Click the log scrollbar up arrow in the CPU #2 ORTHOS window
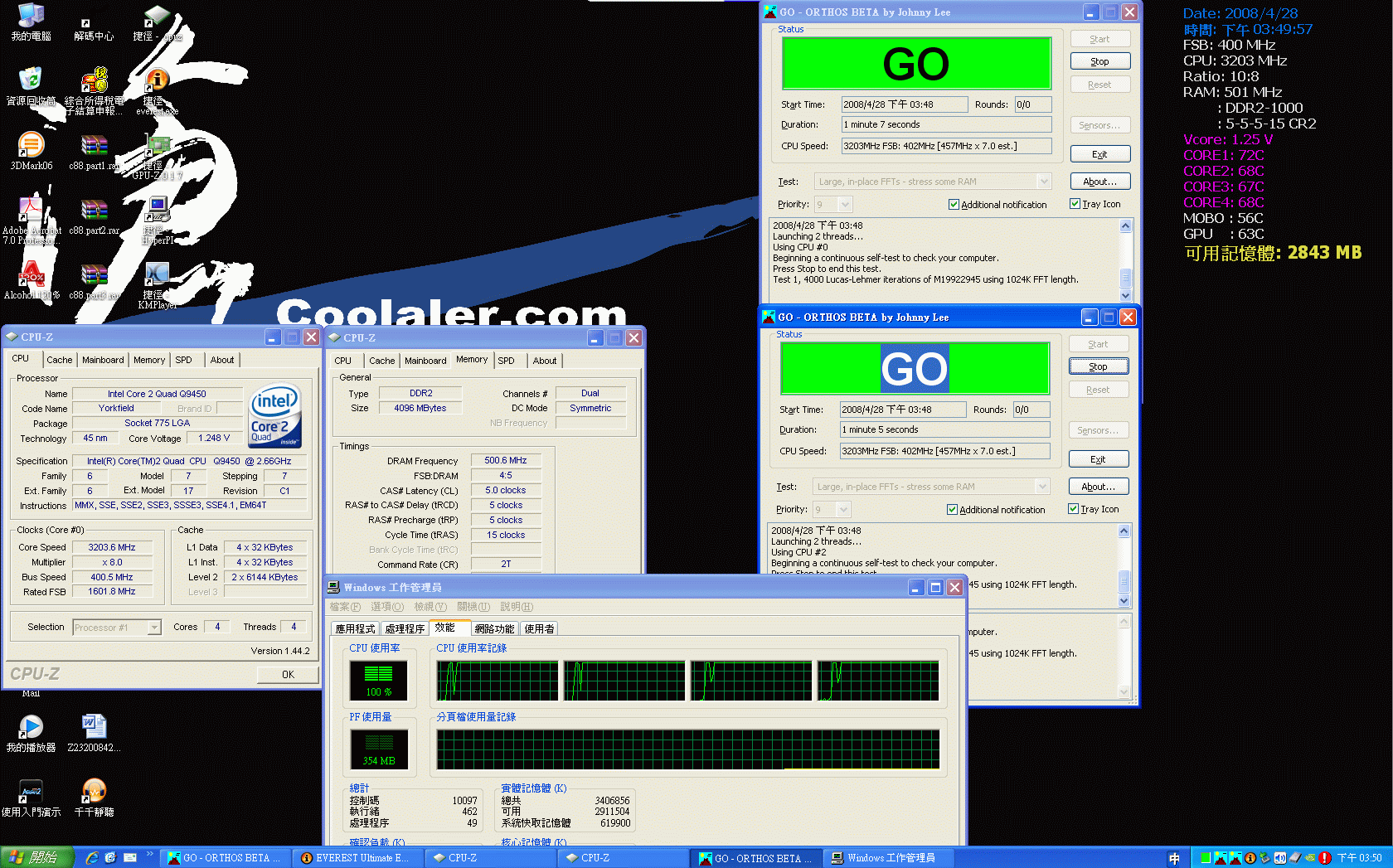This screenshot has height=868, width=1393. click(1124, 531)
